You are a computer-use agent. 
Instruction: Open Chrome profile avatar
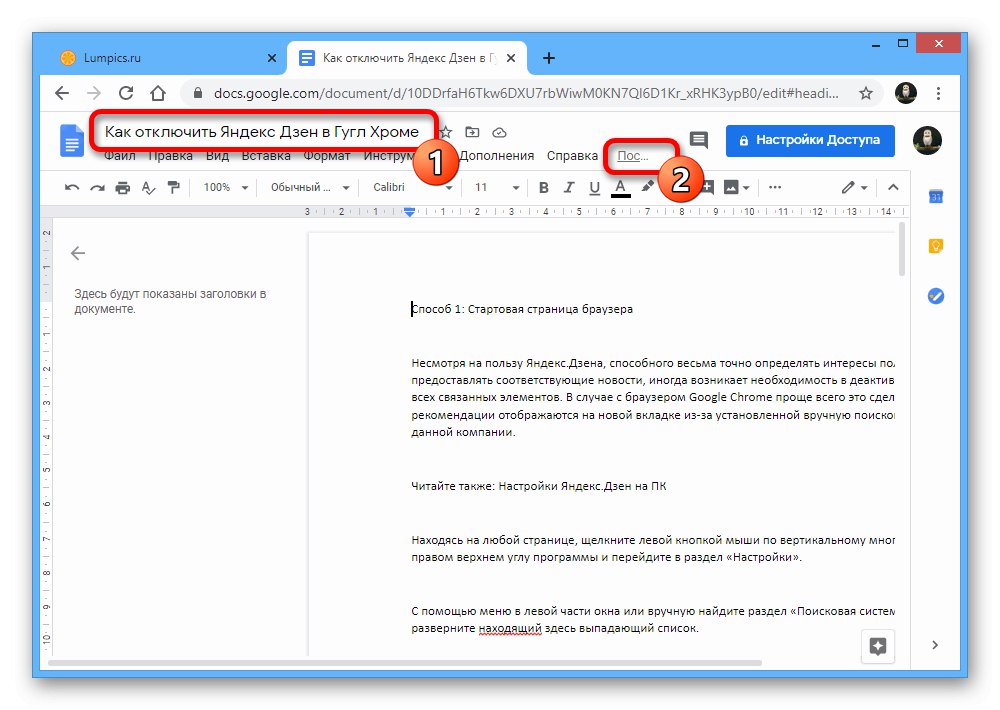click(906, 93)
